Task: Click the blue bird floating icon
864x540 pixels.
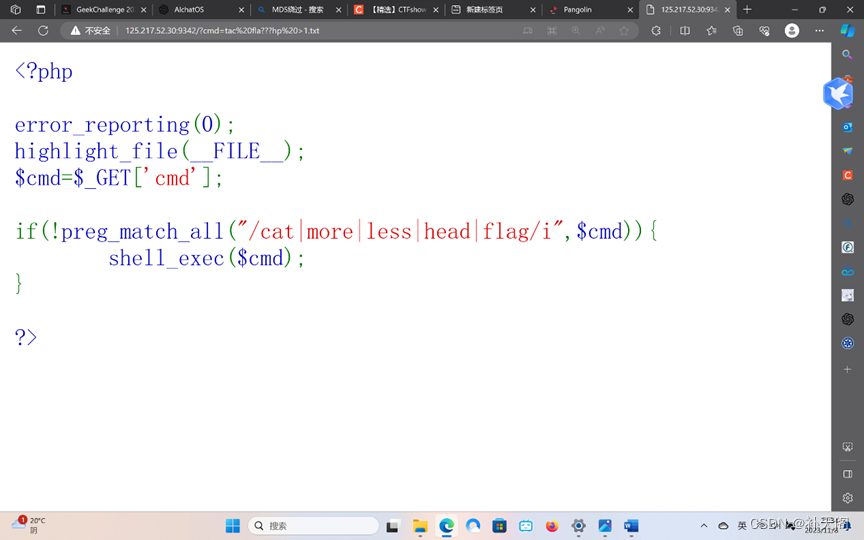Action: tap(838, 93)
